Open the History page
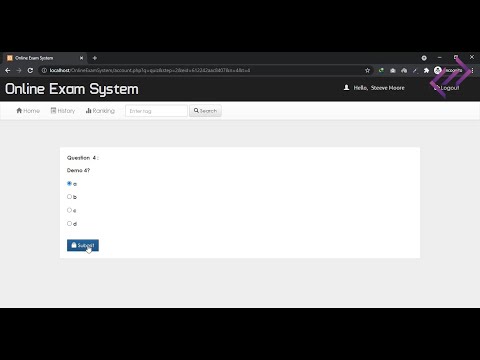Screen dimensions: 480x360 (x=63, y=111)
